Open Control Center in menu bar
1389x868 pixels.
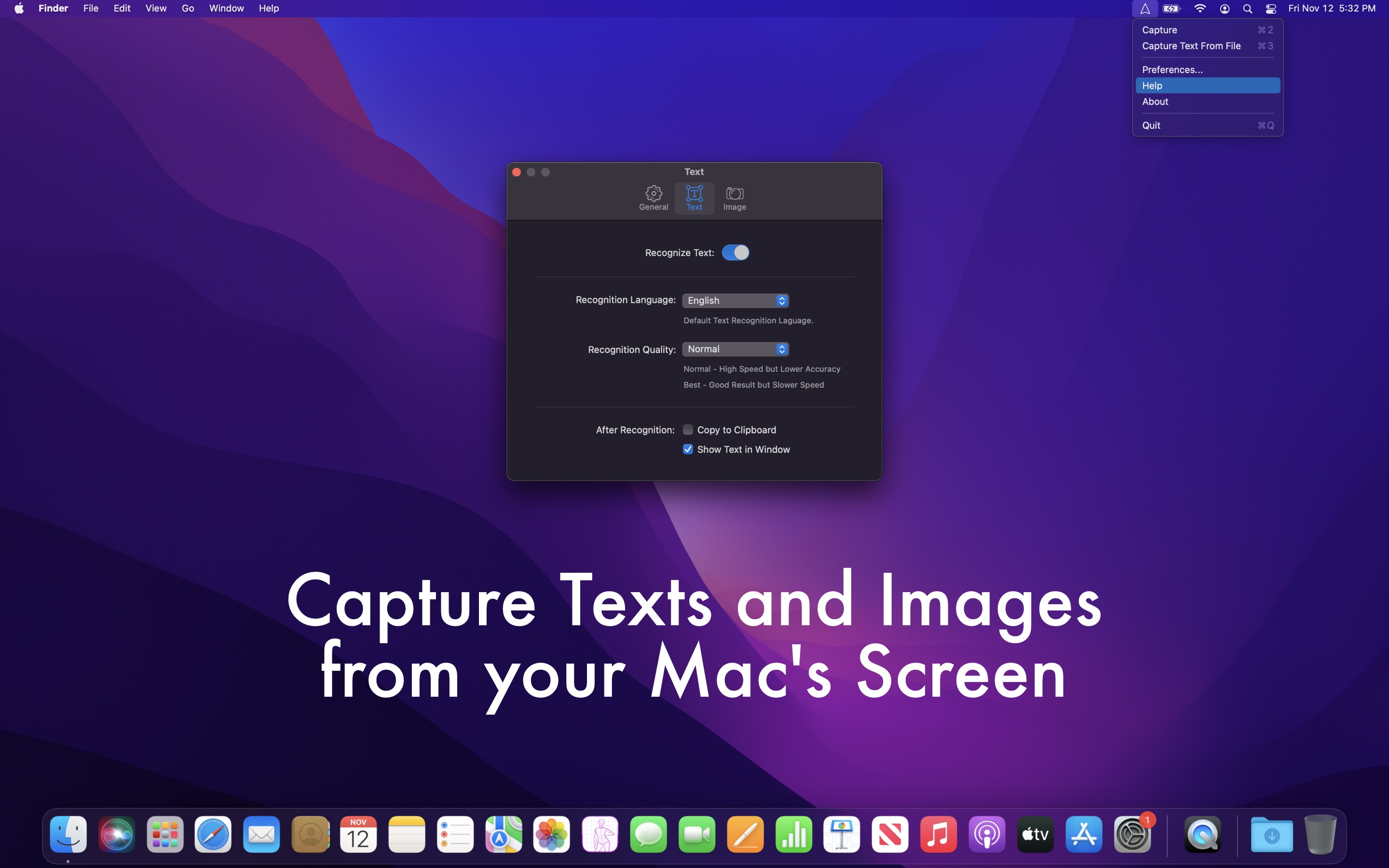[x=1271, y=9]
